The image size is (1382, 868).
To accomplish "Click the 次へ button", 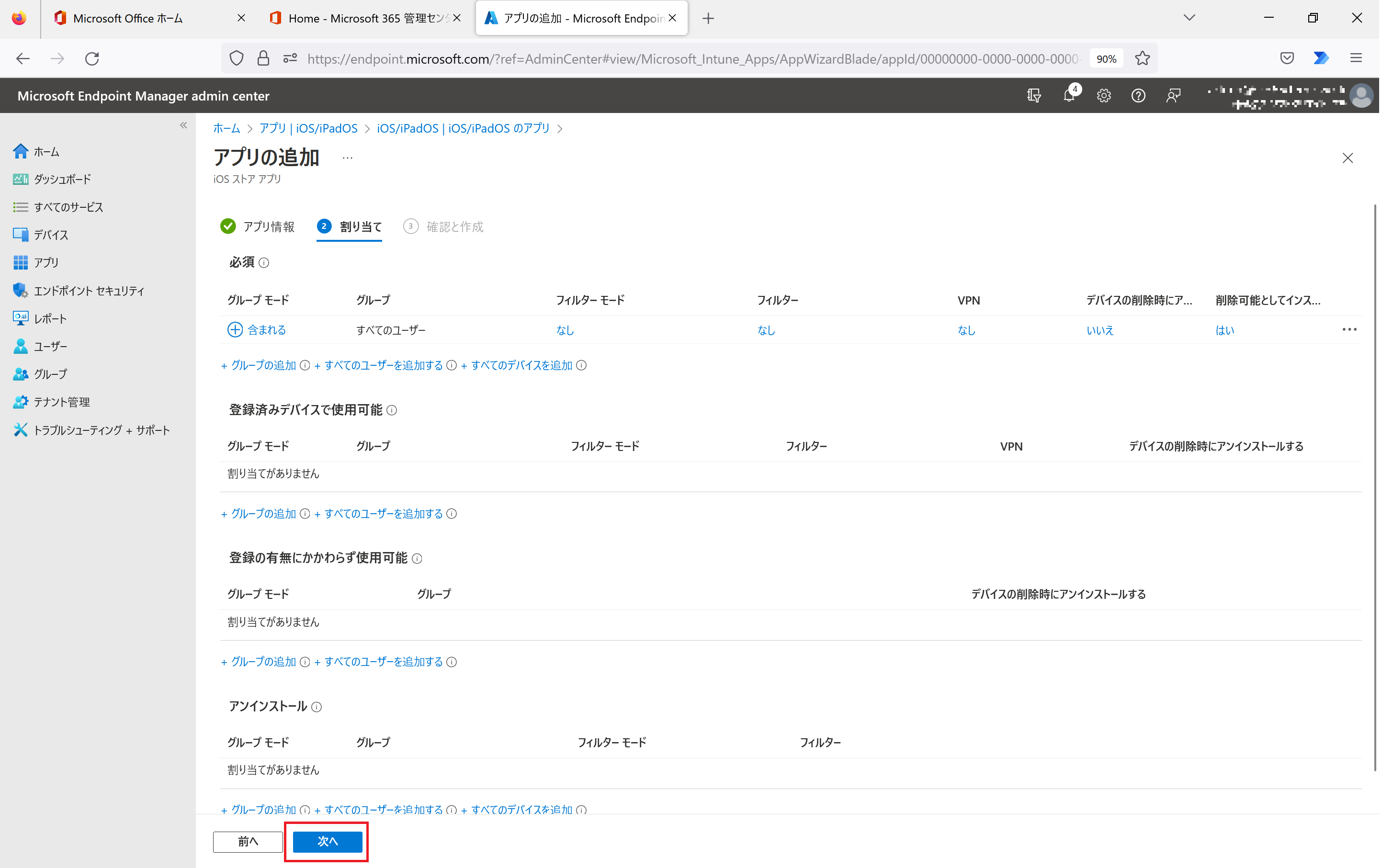I will tap(328, 842).
